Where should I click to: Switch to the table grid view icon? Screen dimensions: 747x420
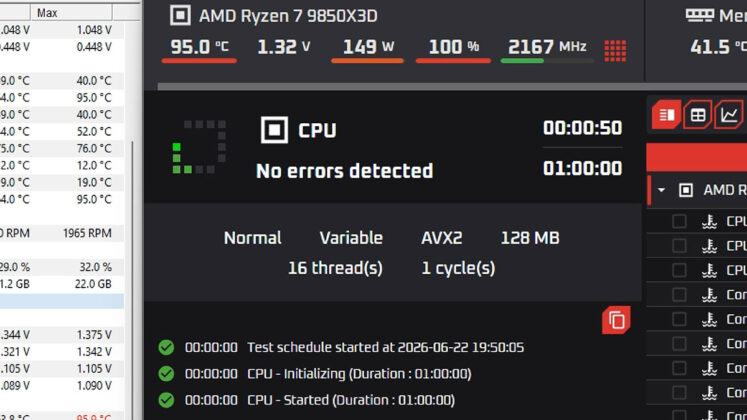tap(698, 115)
